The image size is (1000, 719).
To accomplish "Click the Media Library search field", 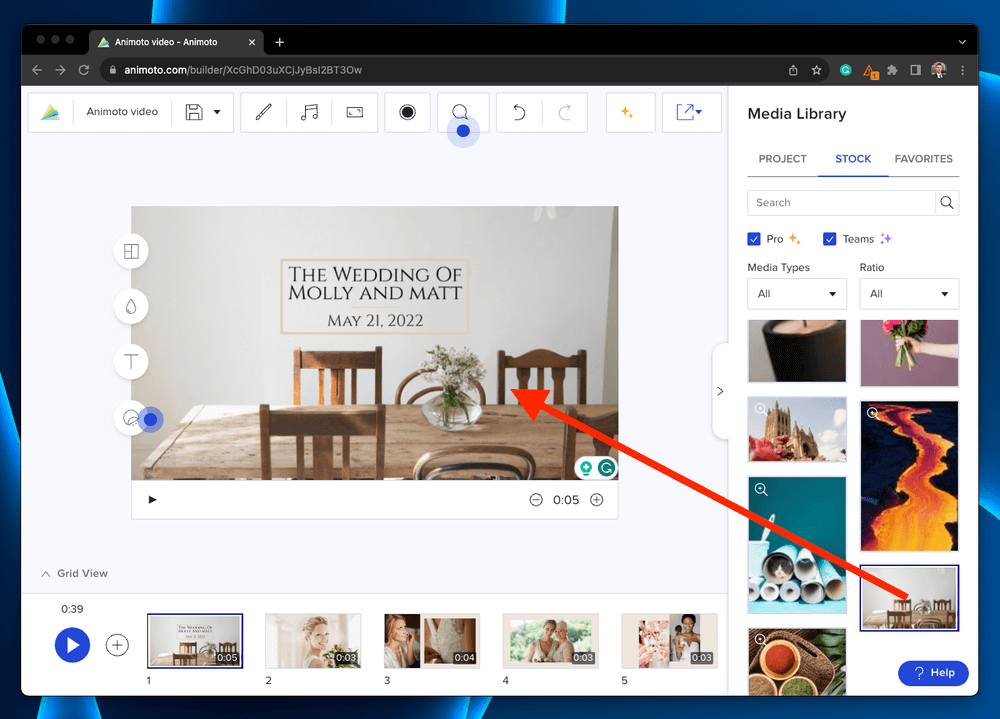I will [x=841, y=203].
